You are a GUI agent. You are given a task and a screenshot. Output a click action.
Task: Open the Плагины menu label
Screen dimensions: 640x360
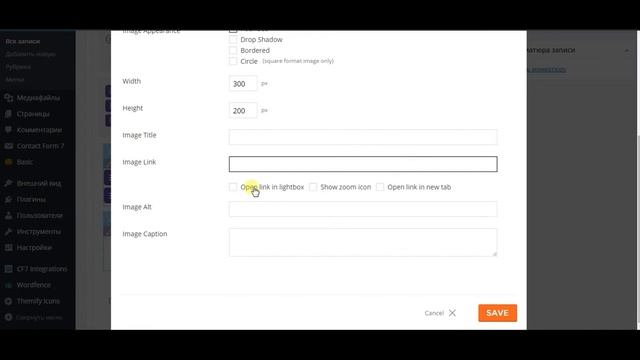coord(31,199)
